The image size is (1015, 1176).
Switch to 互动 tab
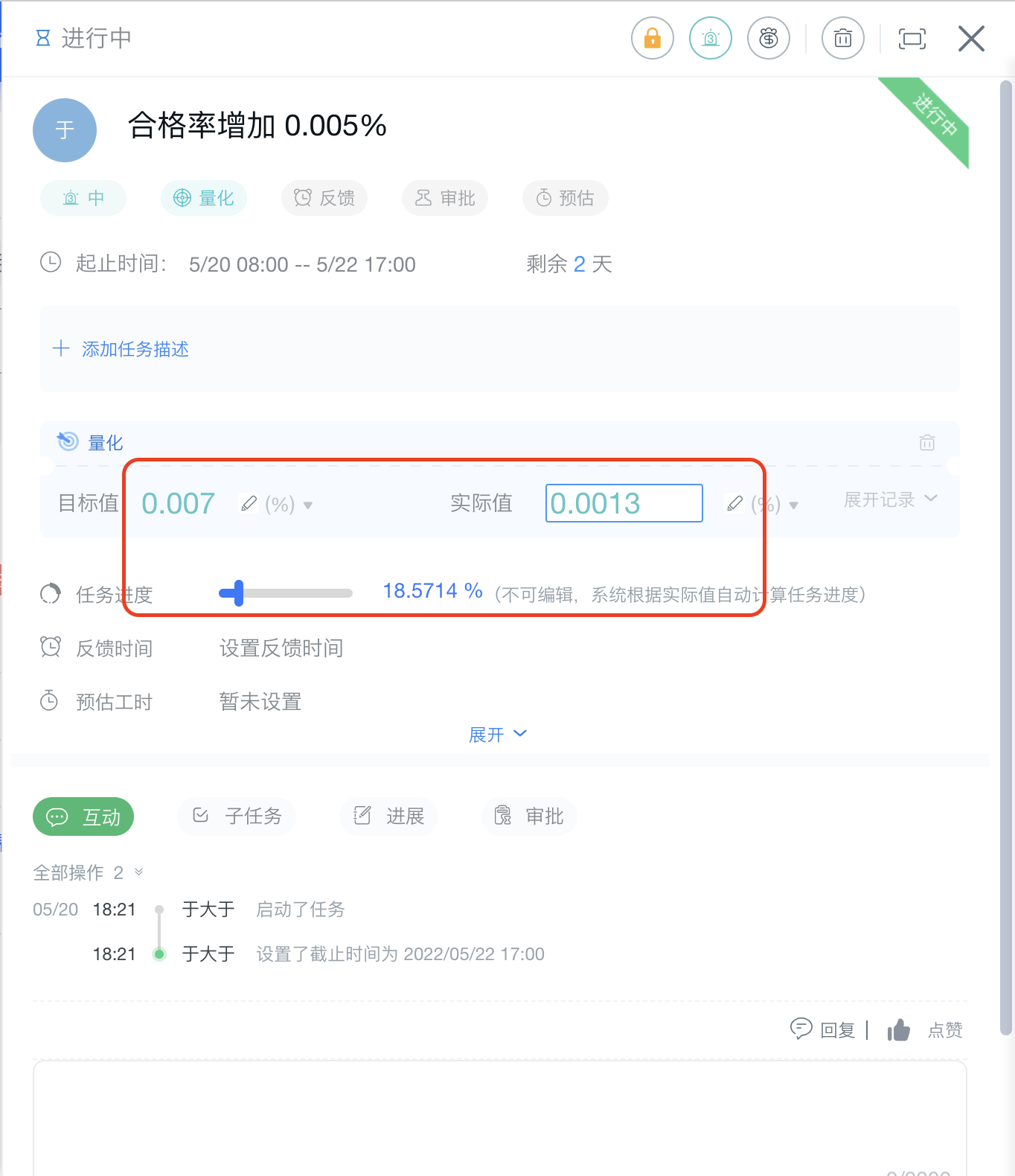pyautogui.click(x=83, y=817)
